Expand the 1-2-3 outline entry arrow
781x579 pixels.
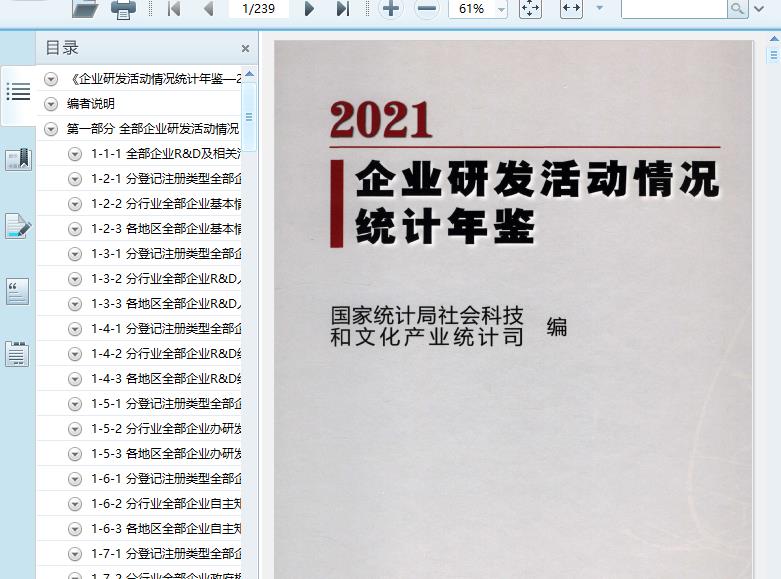(x=75, y=229)
